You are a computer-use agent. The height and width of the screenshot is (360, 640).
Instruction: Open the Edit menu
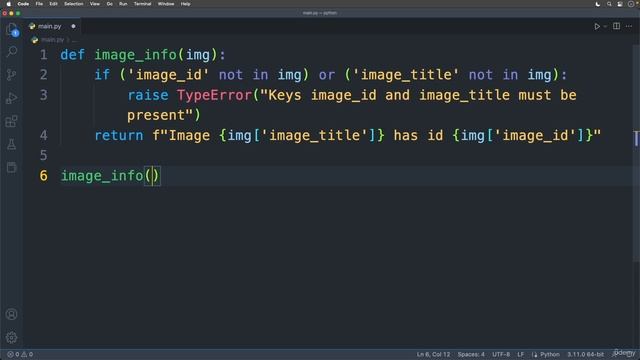[53, 4]
